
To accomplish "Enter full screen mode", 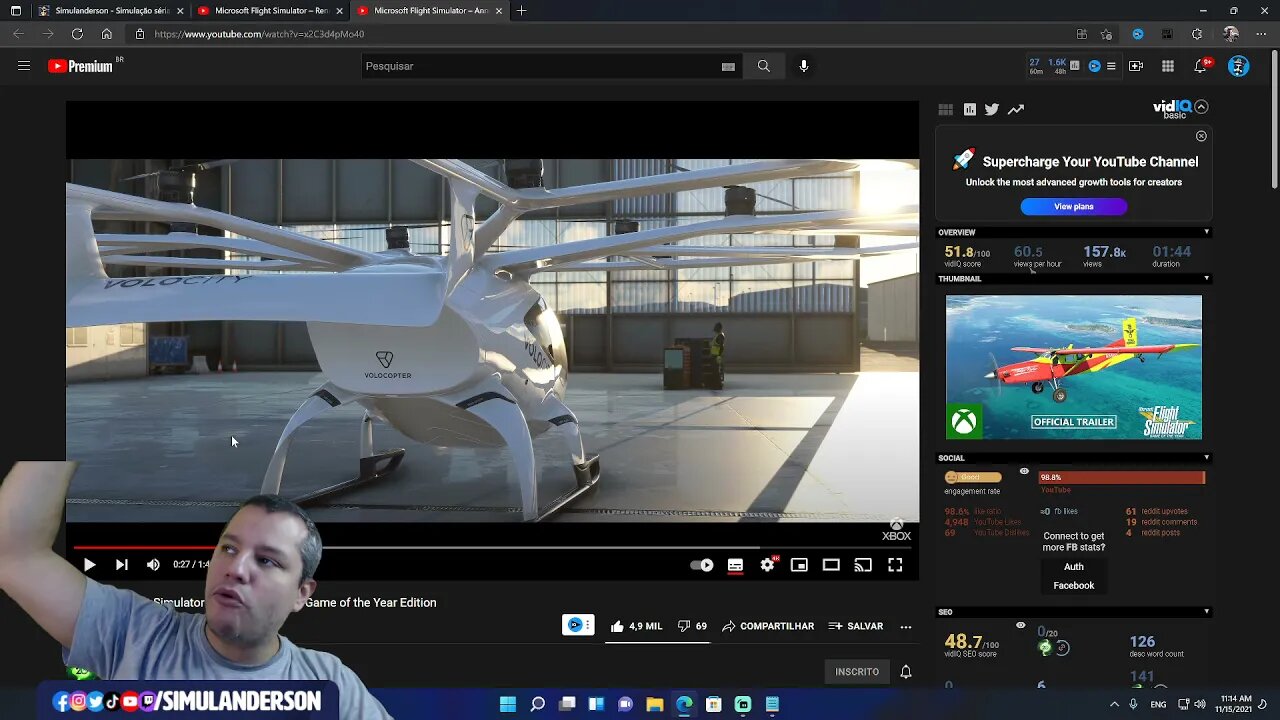I will coord(895,565).
